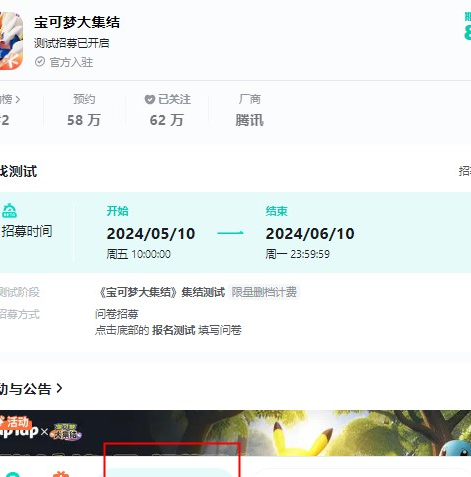The image size is (471, 477).
Task: Click the 限量删档计费 tag
Action: 264,292
